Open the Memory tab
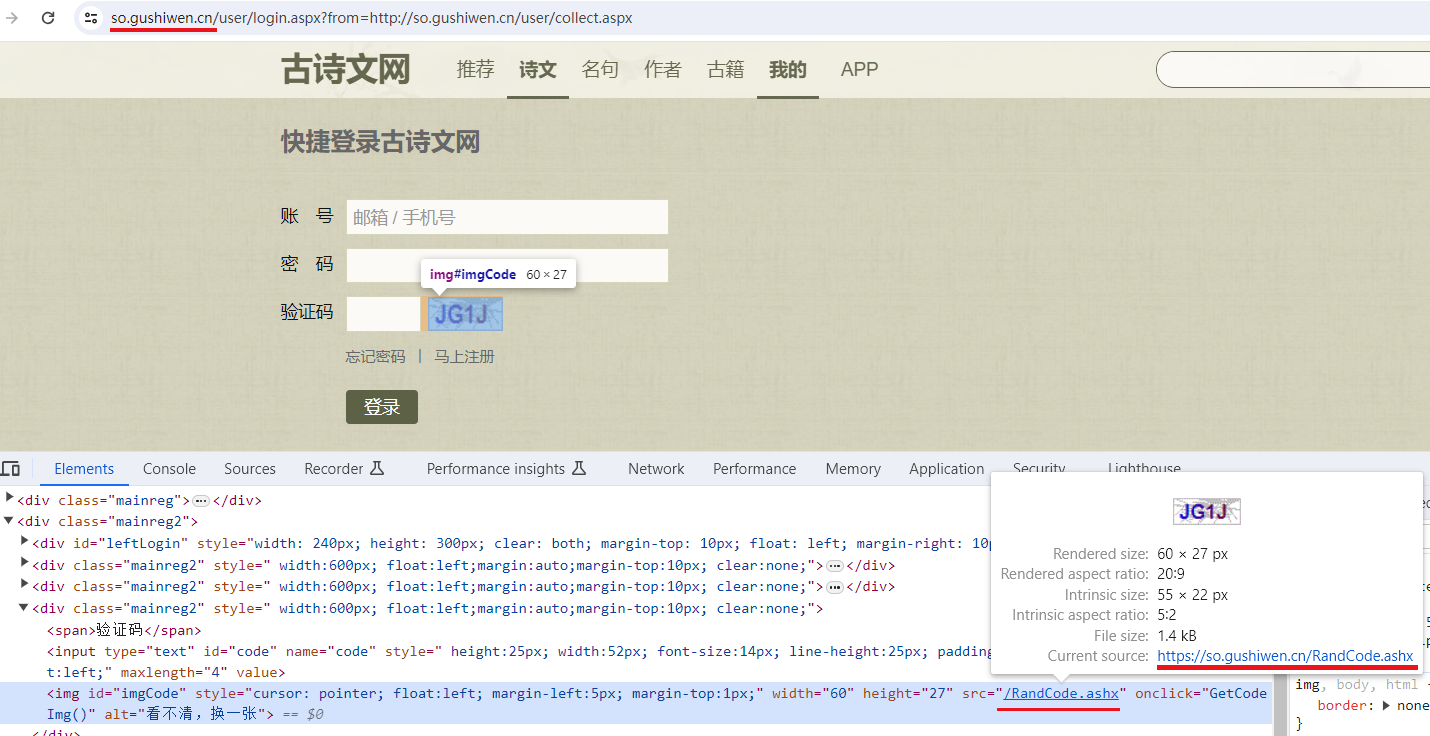 [x=853, y=469]
